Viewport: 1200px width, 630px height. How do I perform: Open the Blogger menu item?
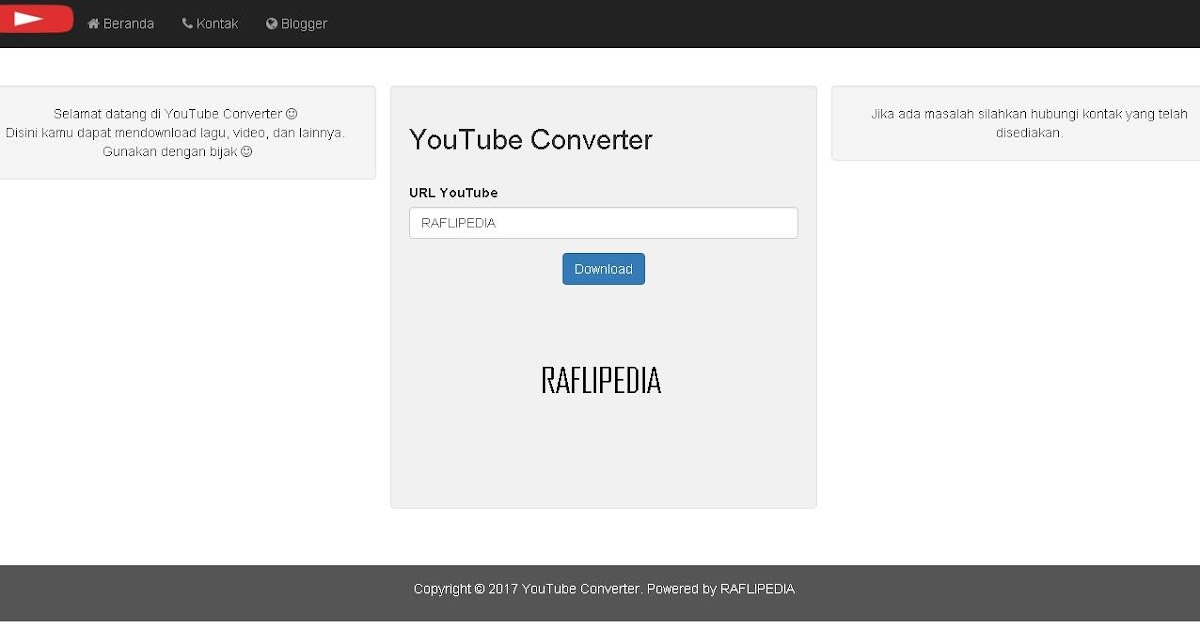[297, 23]
